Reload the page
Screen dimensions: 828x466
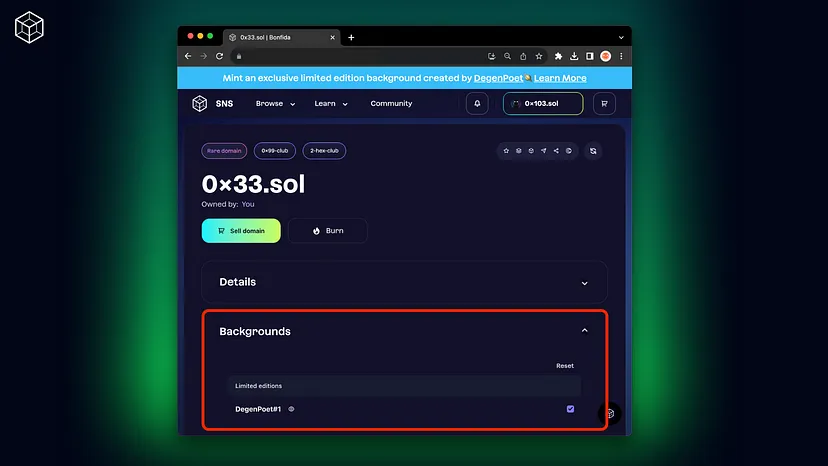tap(219, 56)
